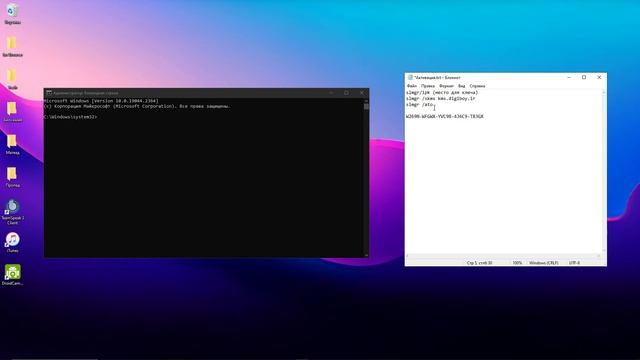Image resolution: width=640 pixels, height=360 pixels.
Task: Open the Справка menu in Notepad
Action: pyautogui.click(x=477, y=86)
